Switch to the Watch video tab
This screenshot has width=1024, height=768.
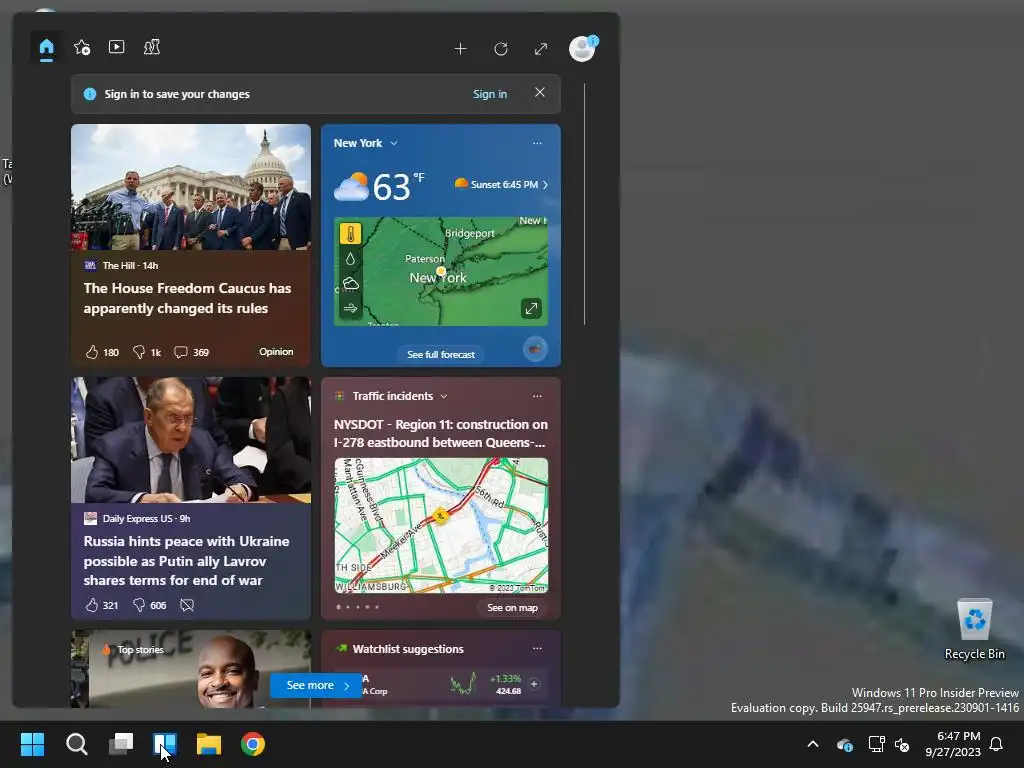pos(116,47)
